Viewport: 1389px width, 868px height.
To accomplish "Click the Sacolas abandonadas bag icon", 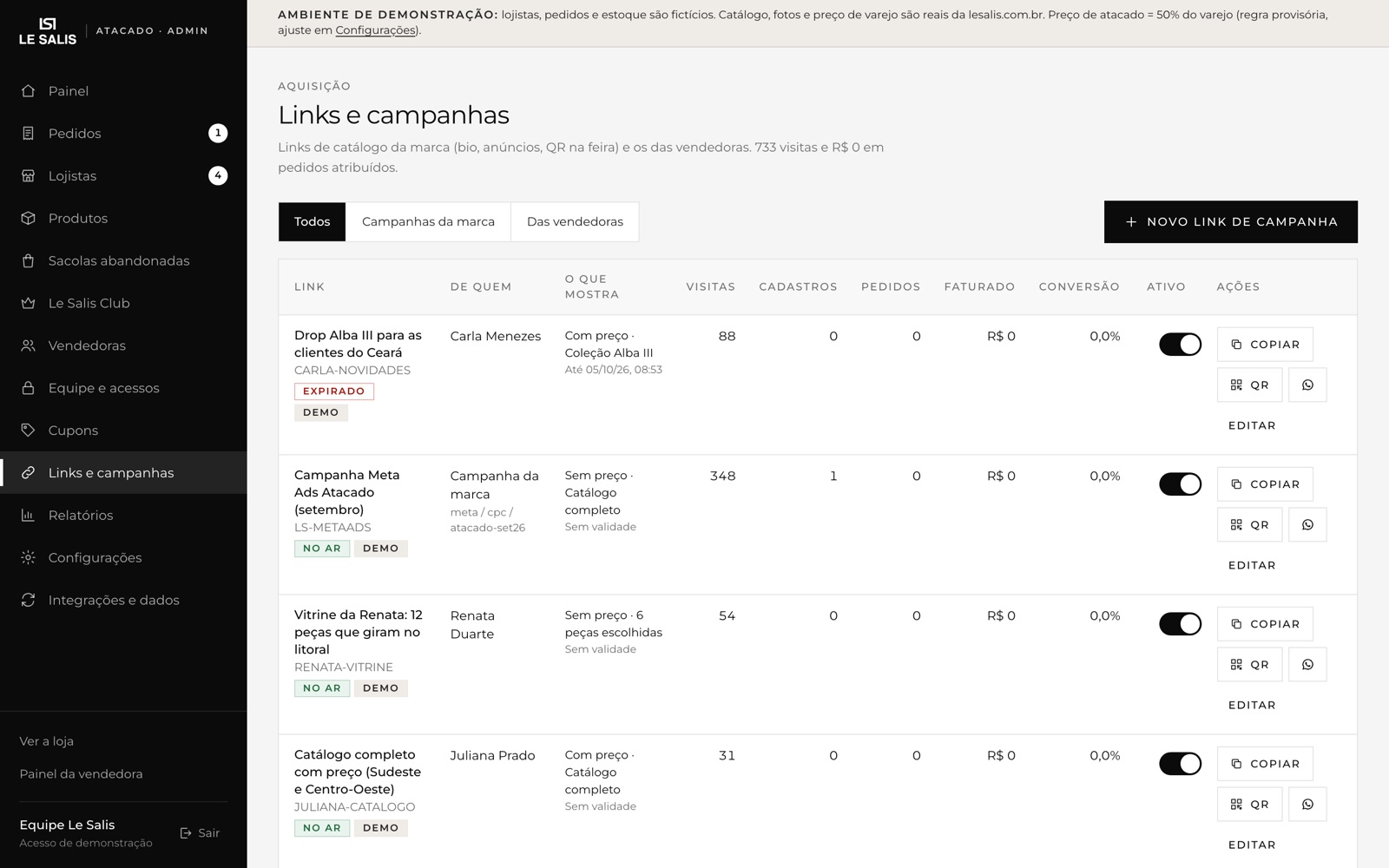I will tap(28, 261).
